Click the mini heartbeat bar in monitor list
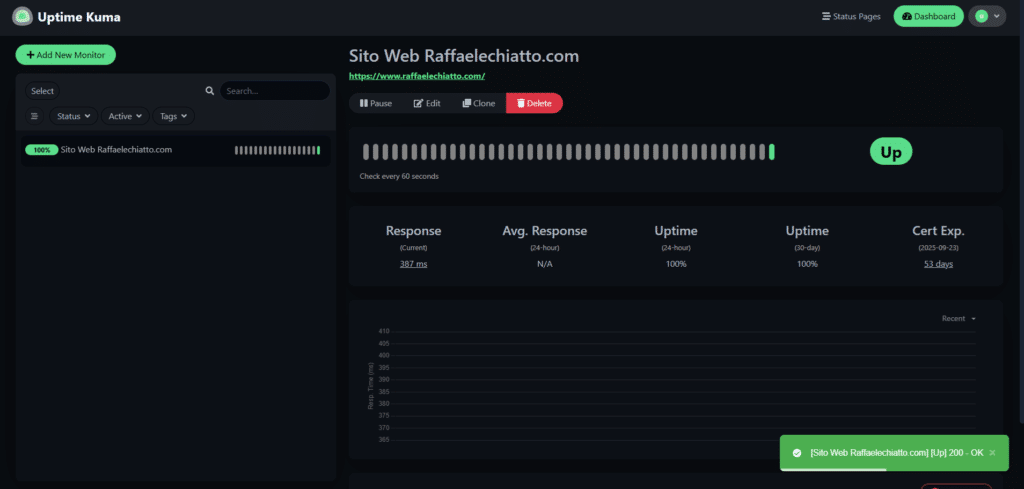 point(278,151)
